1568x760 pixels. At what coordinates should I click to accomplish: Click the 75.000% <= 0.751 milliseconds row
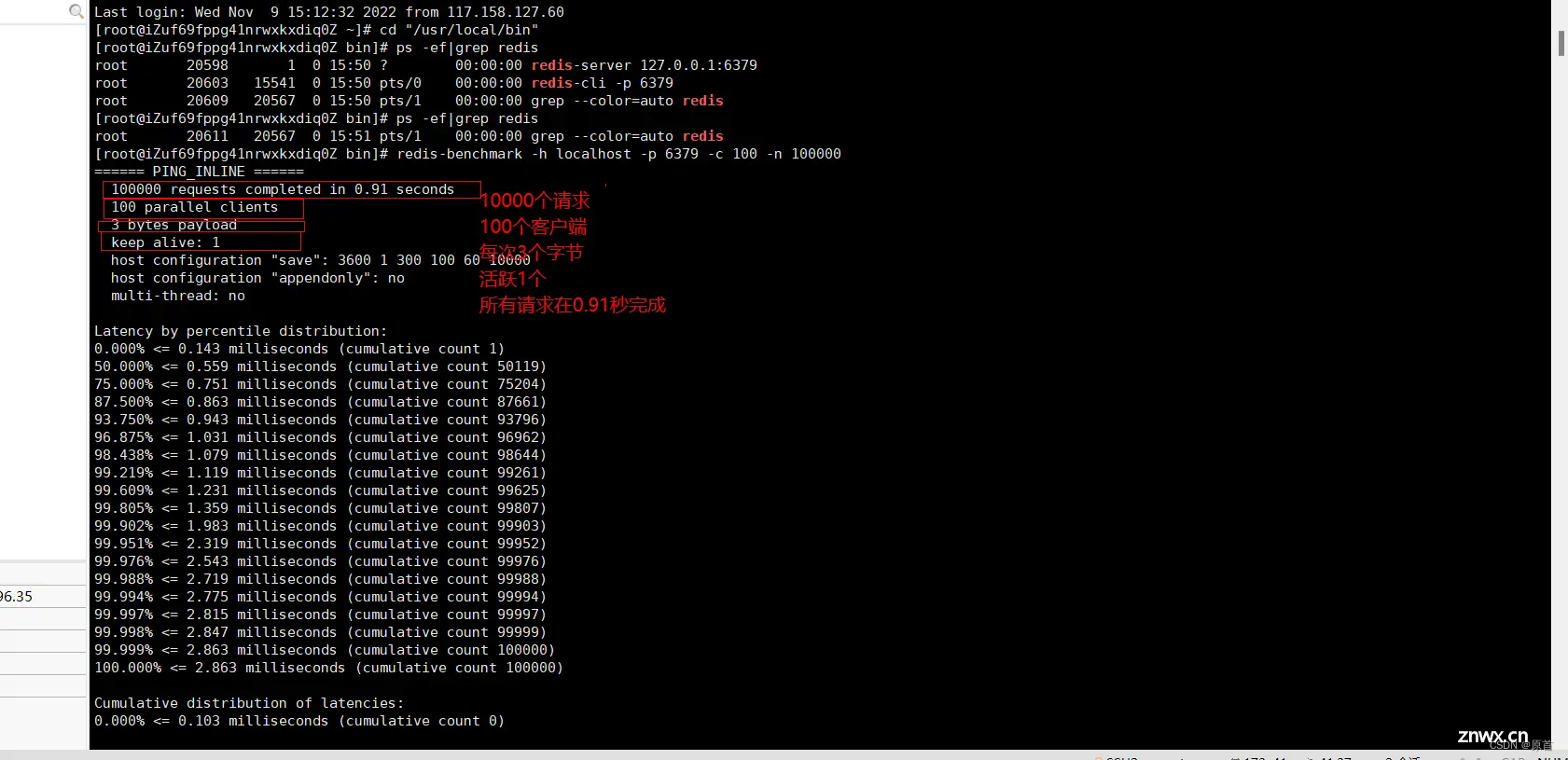pos(321,384)
